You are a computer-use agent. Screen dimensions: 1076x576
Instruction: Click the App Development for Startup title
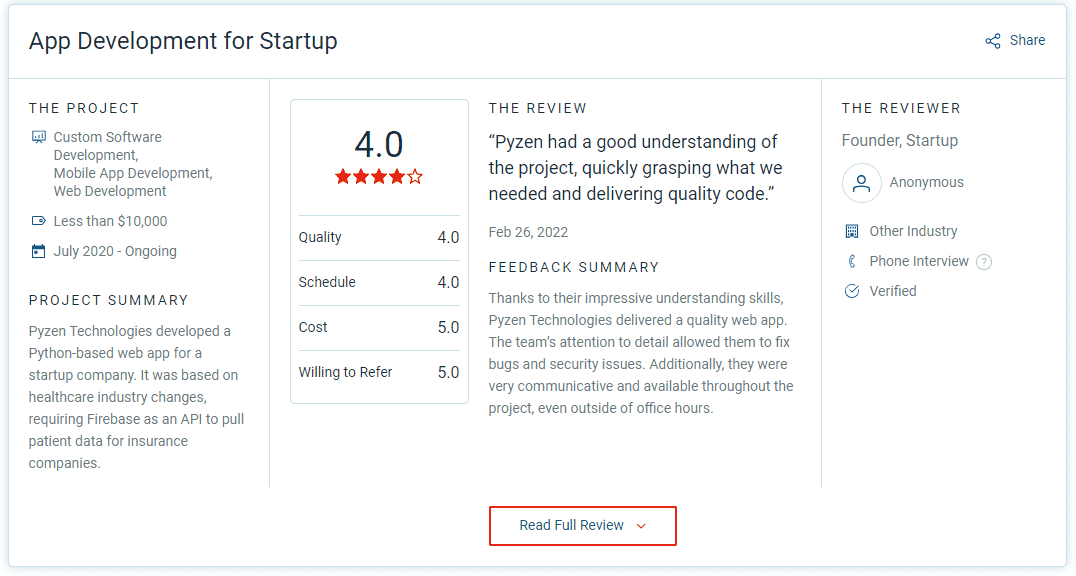(183, 41)
